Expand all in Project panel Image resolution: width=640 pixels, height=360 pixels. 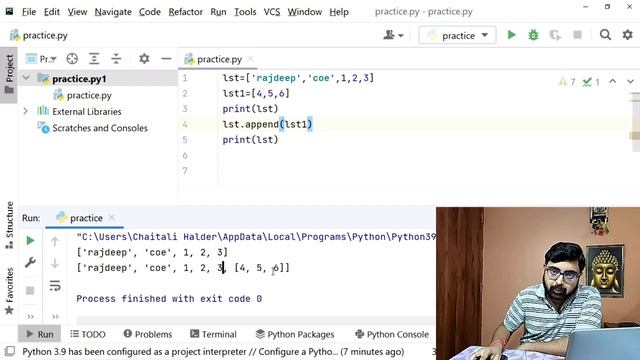(x=94, y=59)
